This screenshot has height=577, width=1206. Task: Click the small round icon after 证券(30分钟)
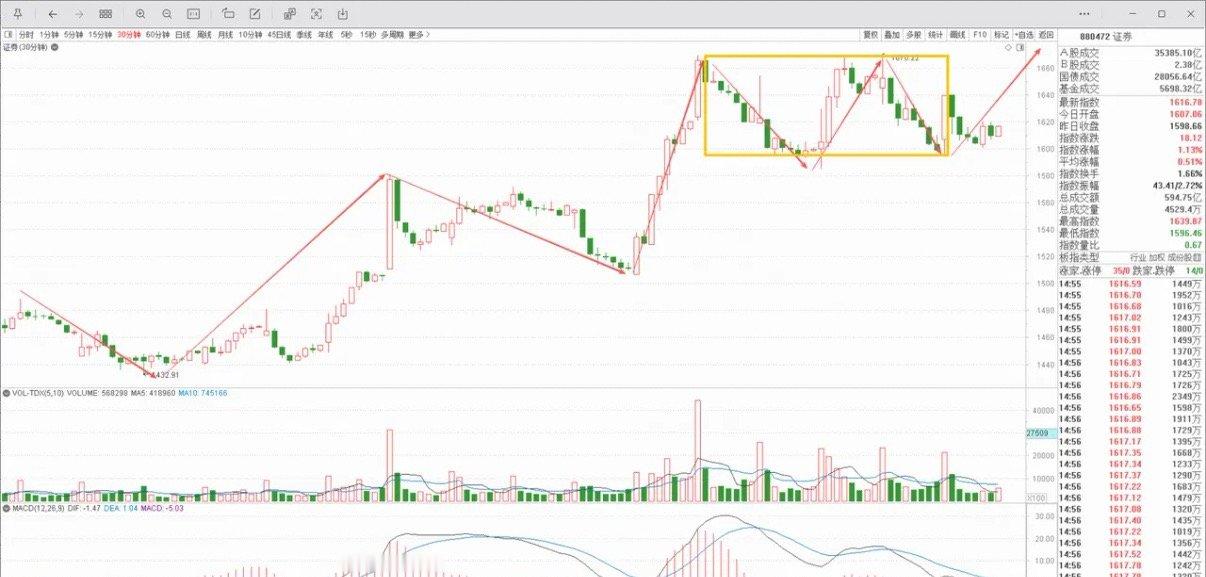click(54, 47)
